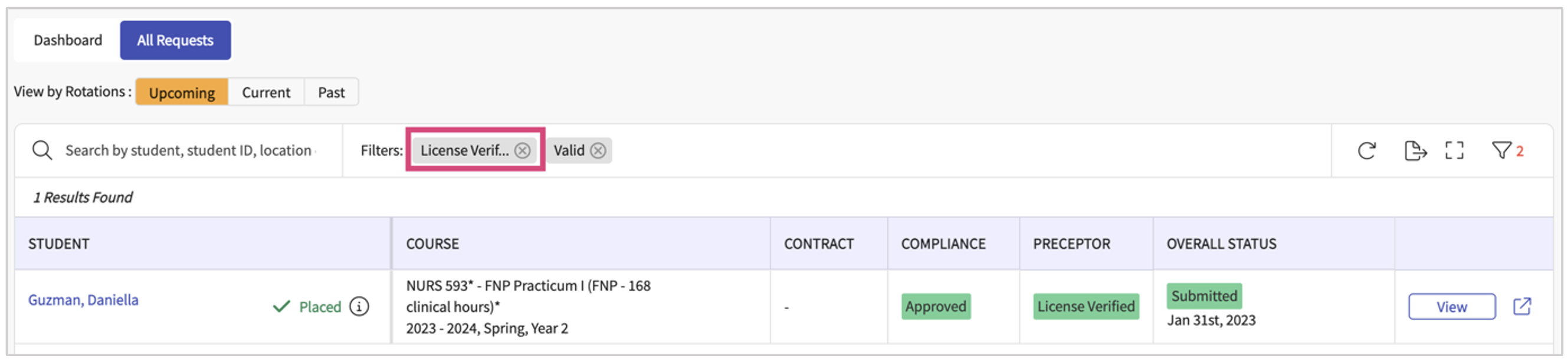The height and width of the screenshot is (362, 1568).
Task: Click the Approved compliance badge
Action: coord(936,307)
